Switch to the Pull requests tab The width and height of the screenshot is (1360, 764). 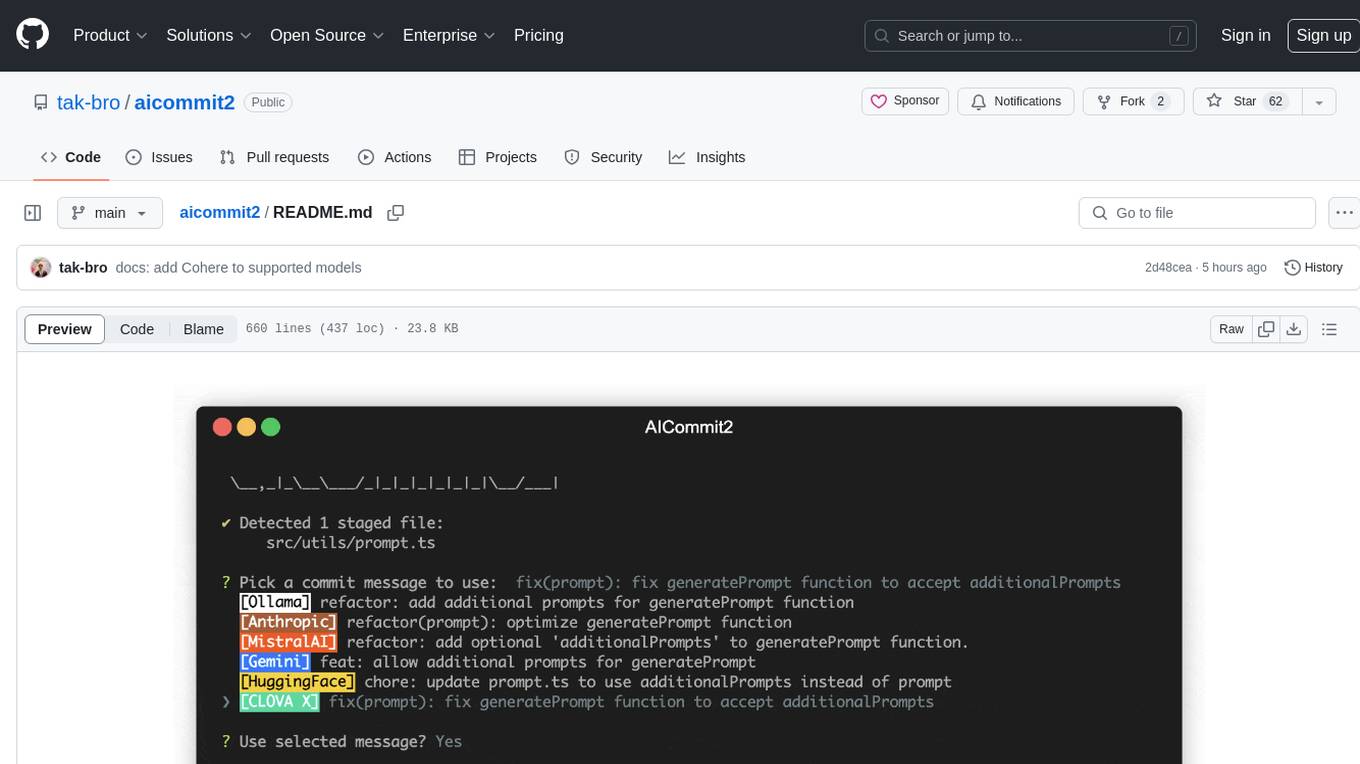point(274,157)
